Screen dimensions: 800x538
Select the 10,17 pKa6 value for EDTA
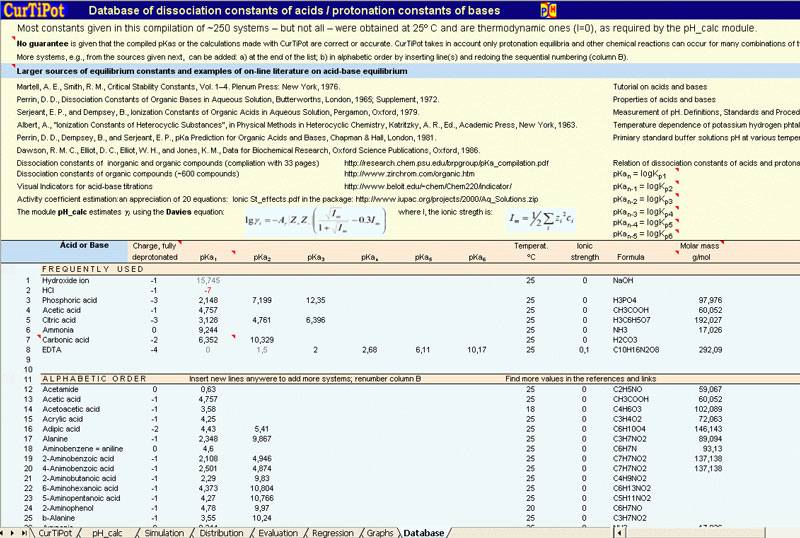(477, 350)
